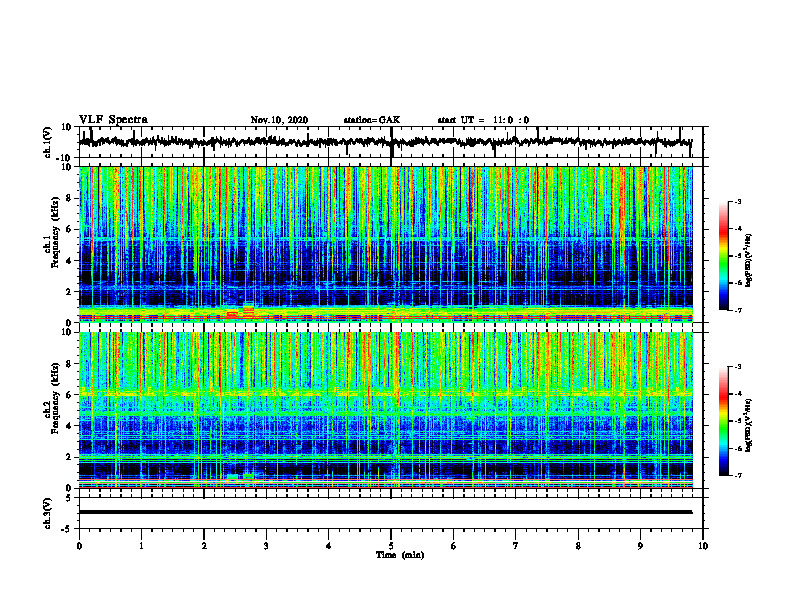Click the "VLF Spectra" plot title
Viewport: 792px width, 612px height.
(x=113, y=120)
